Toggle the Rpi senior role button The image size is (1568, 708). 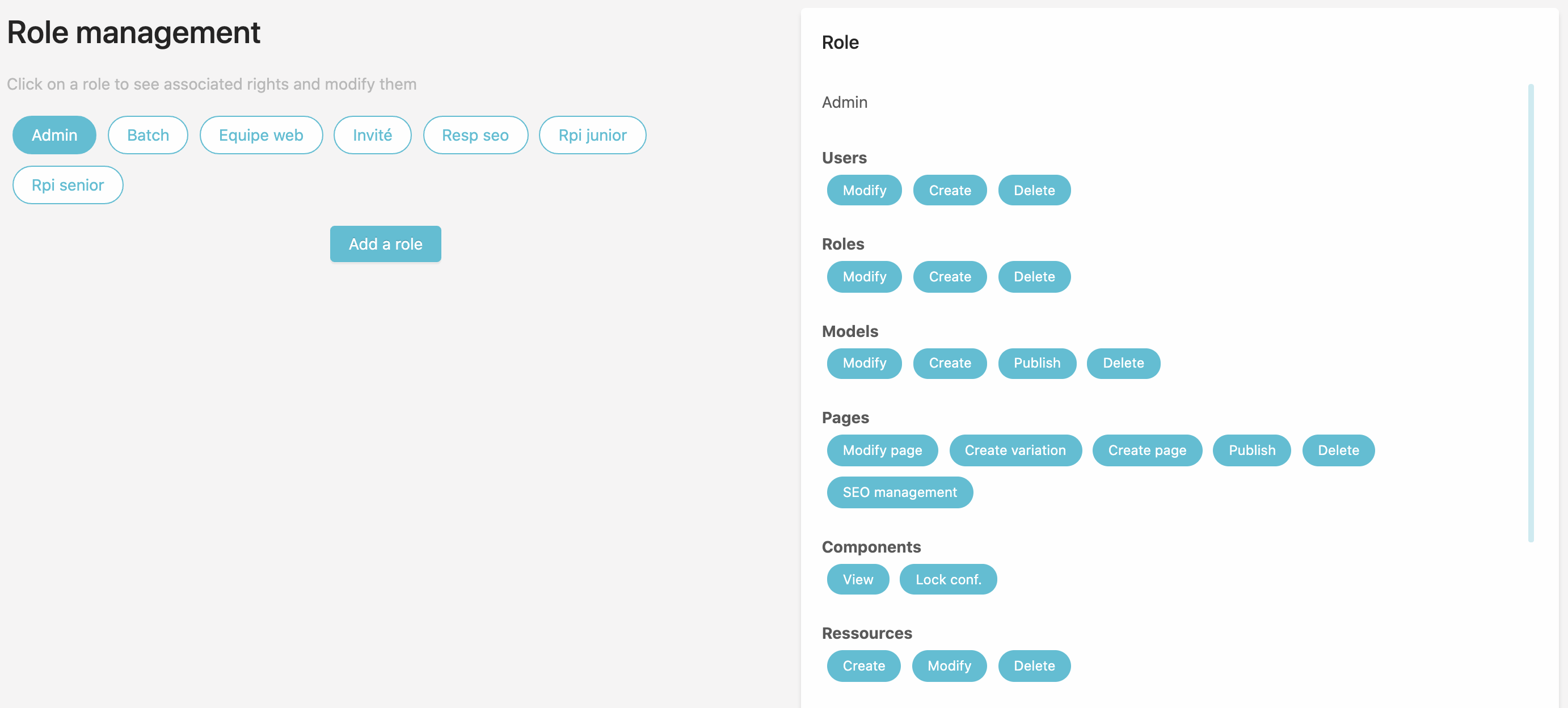(67, 184)
